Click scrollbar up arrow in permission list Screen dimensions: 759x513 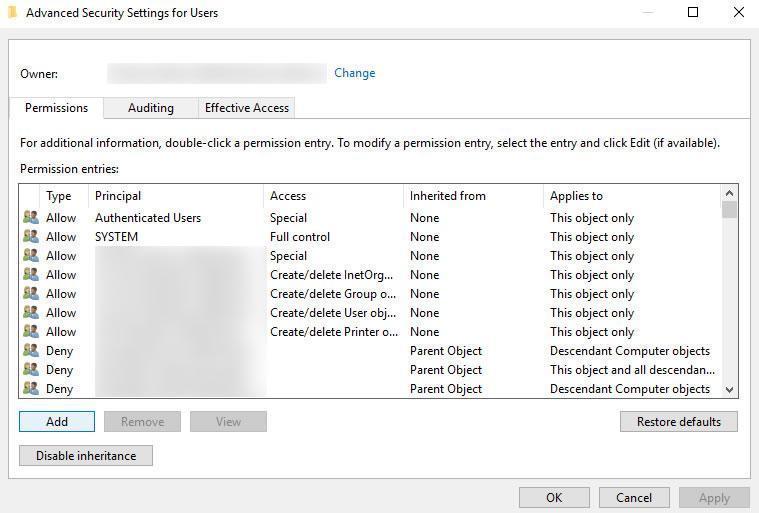pyautogui.click(x=729, y=193)
